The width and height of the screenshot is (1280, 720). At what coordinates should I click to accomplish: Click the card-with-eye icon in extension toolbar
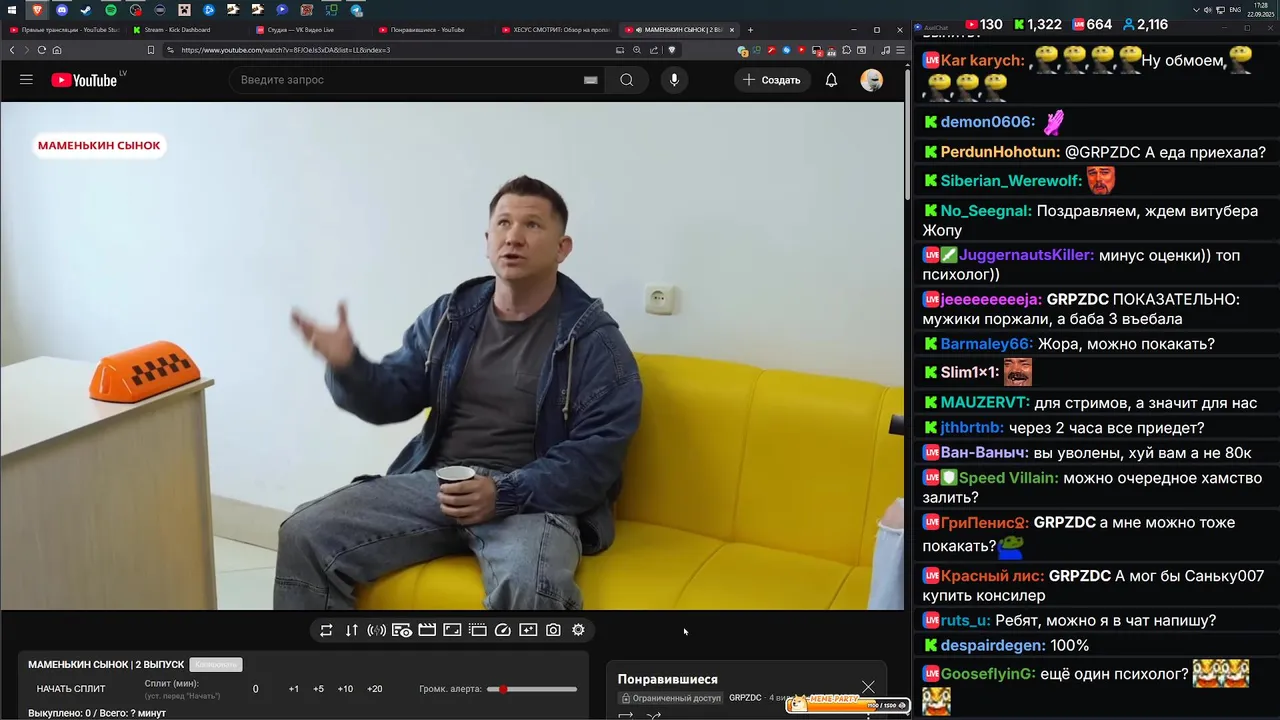click(402, 630)
